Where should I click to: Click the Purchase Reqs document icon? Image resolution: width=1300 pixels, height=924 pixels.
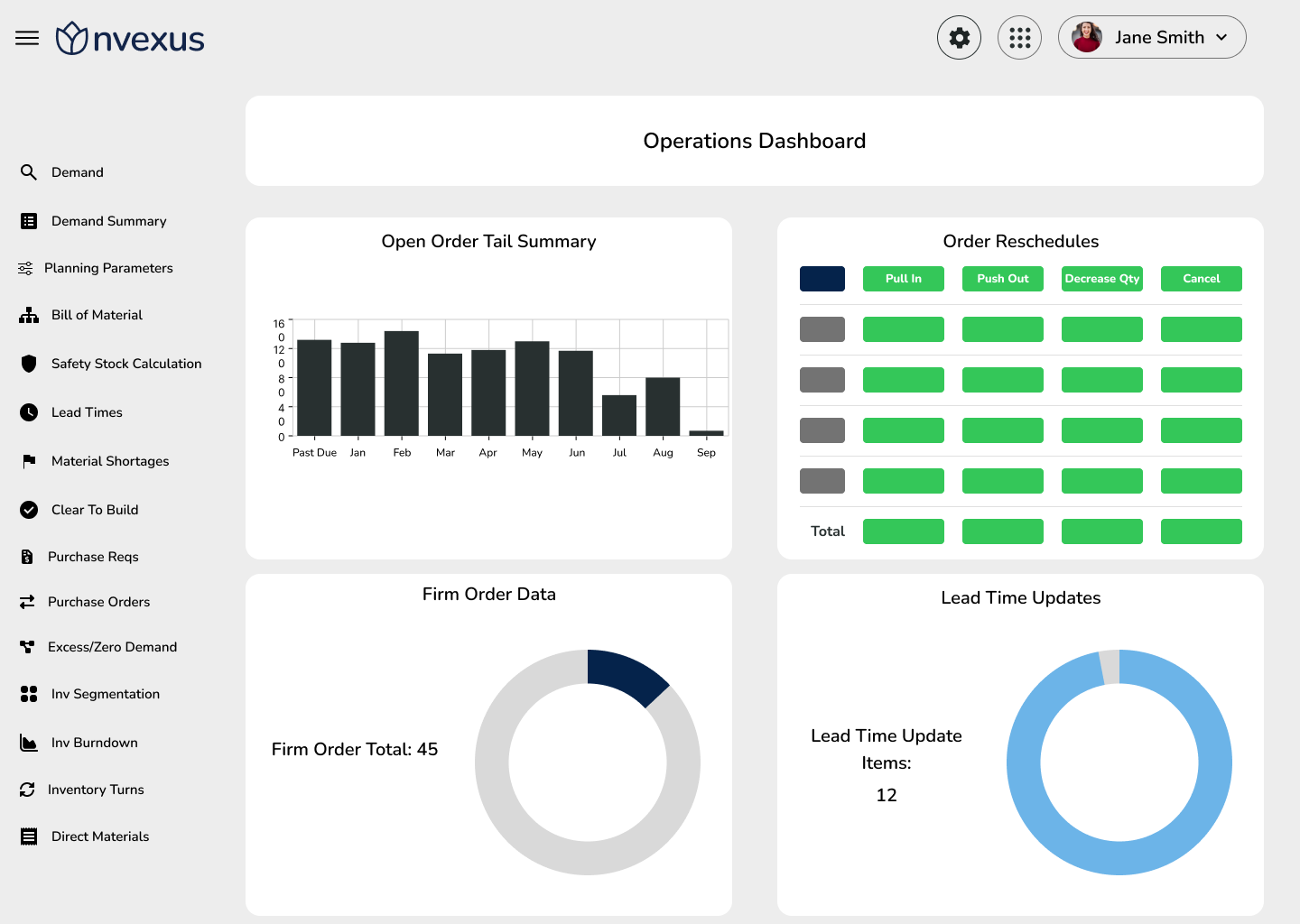[27, 557]
